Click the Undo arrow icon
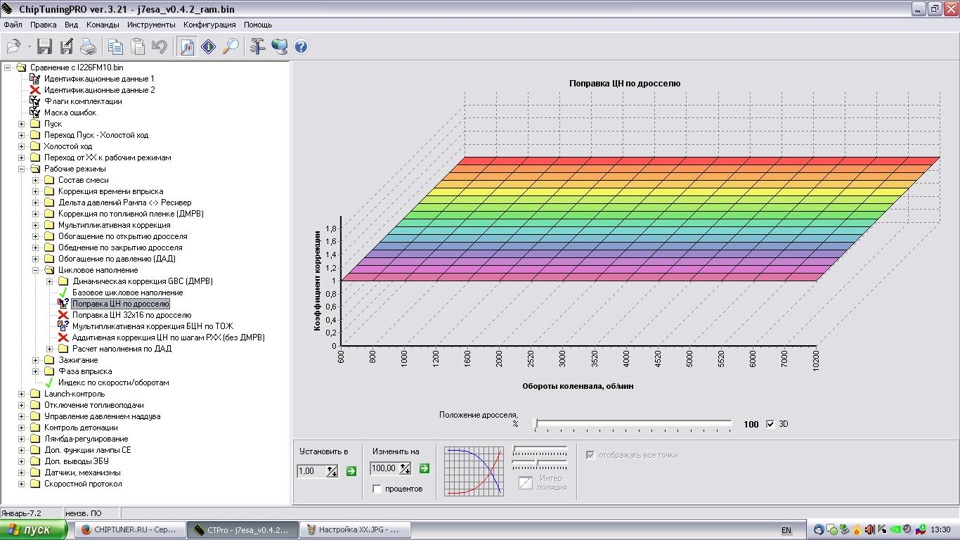Viewport: 960px width, 540px height. point(158,46)
